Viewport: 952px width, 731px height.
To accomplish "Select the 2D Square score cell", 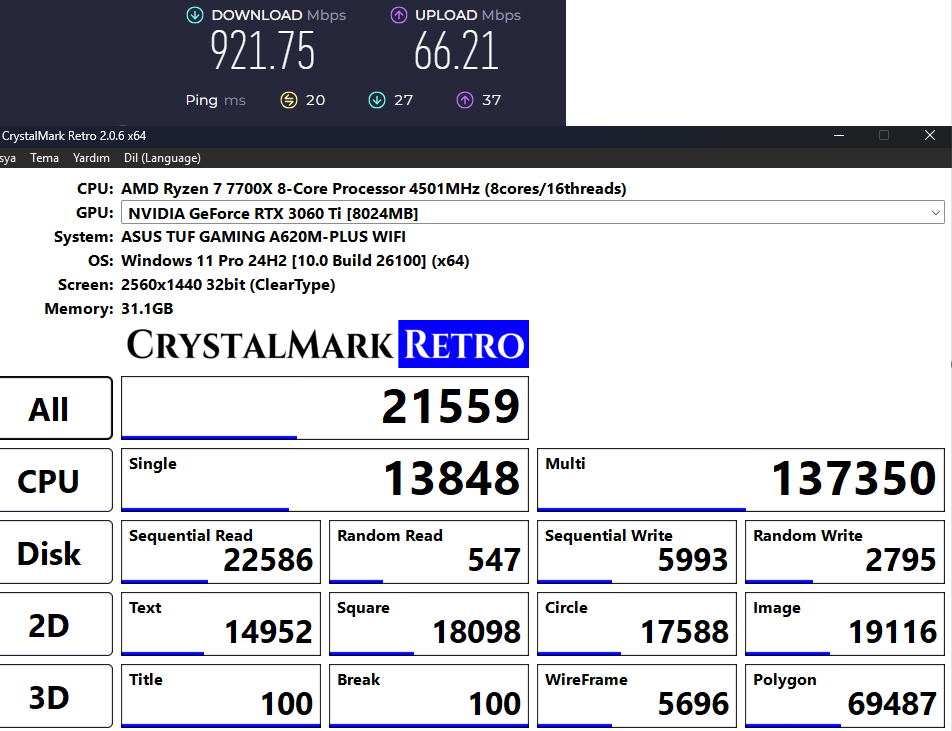I will click(429, 625).
